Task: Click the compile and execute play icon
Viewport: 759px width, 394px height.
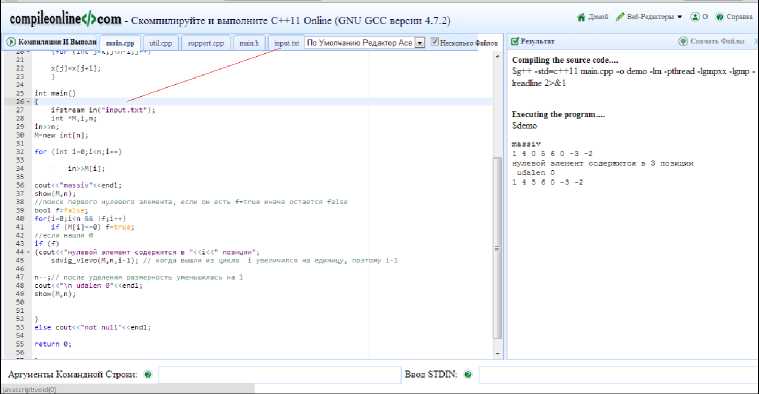Action: click(x=11, y=42)
